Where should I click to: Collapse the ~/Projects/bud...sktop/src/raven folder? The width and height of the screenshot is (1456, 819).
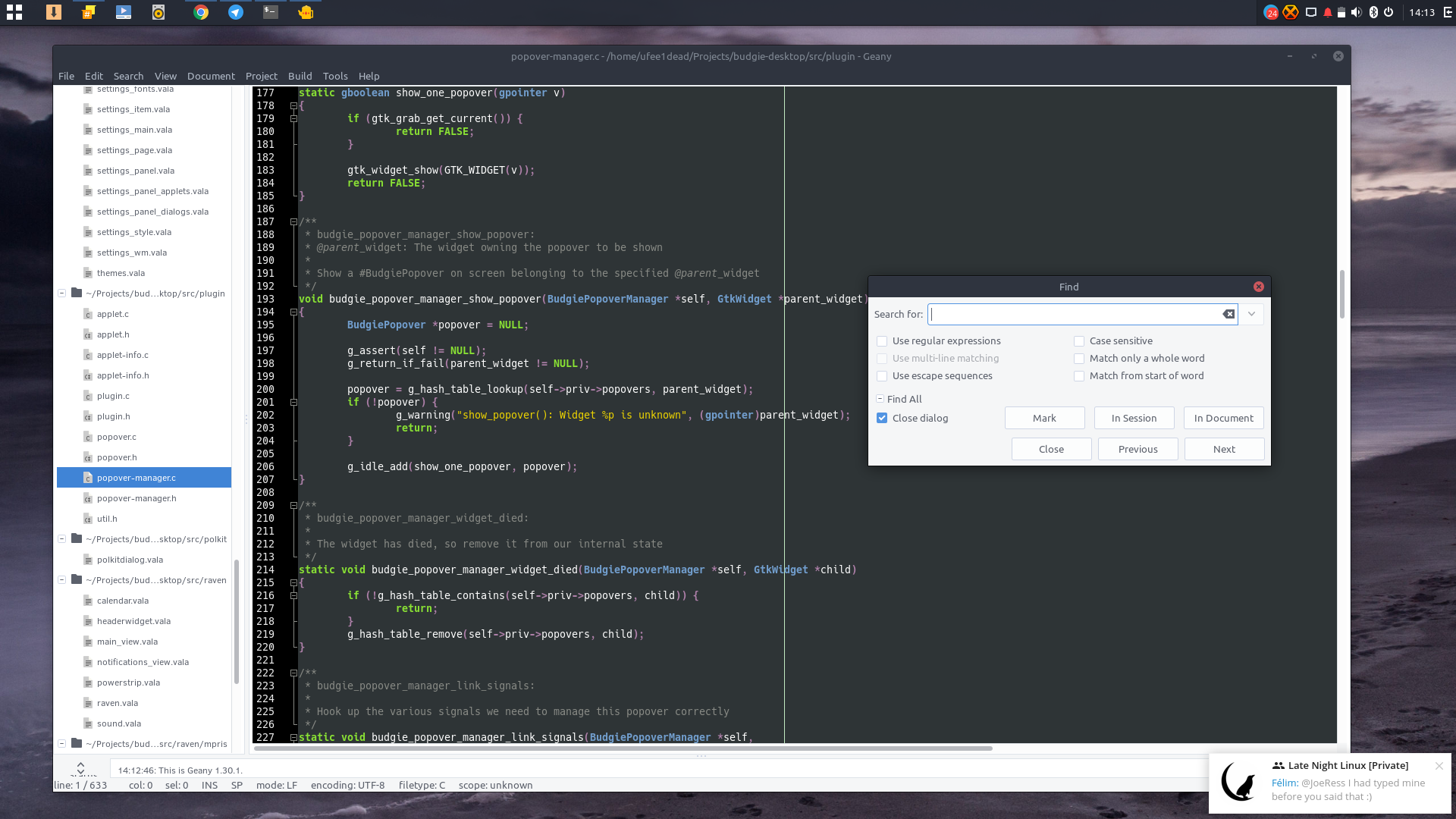tap(62, 580)
